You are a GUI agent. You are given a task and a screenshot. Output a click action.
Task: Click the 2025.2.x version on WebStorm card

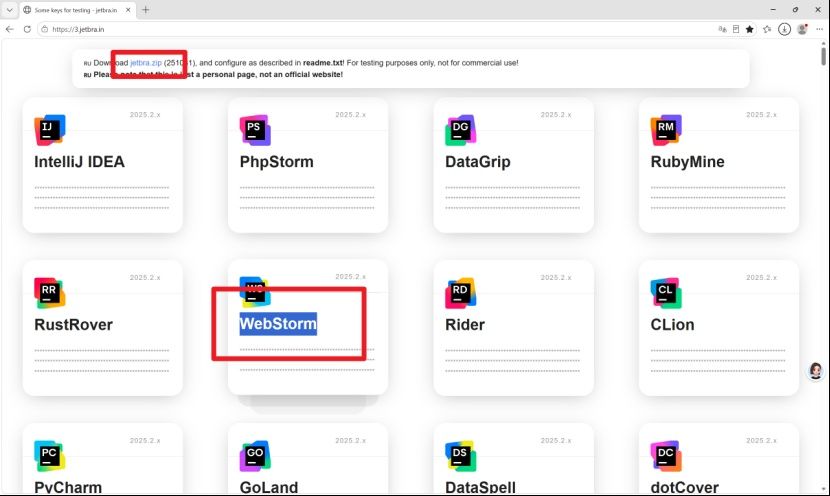[x=350, y=276]
